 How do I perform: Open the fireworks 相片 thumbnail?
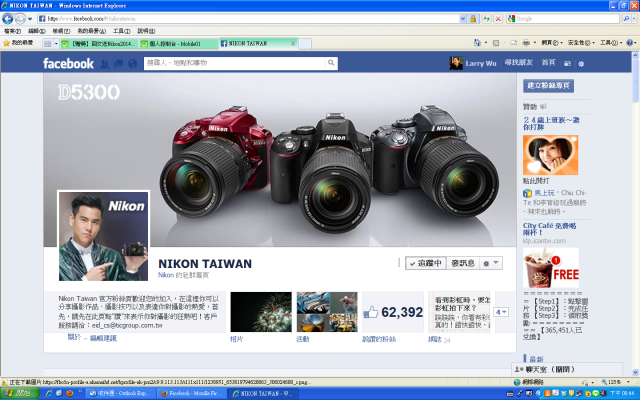261,312
